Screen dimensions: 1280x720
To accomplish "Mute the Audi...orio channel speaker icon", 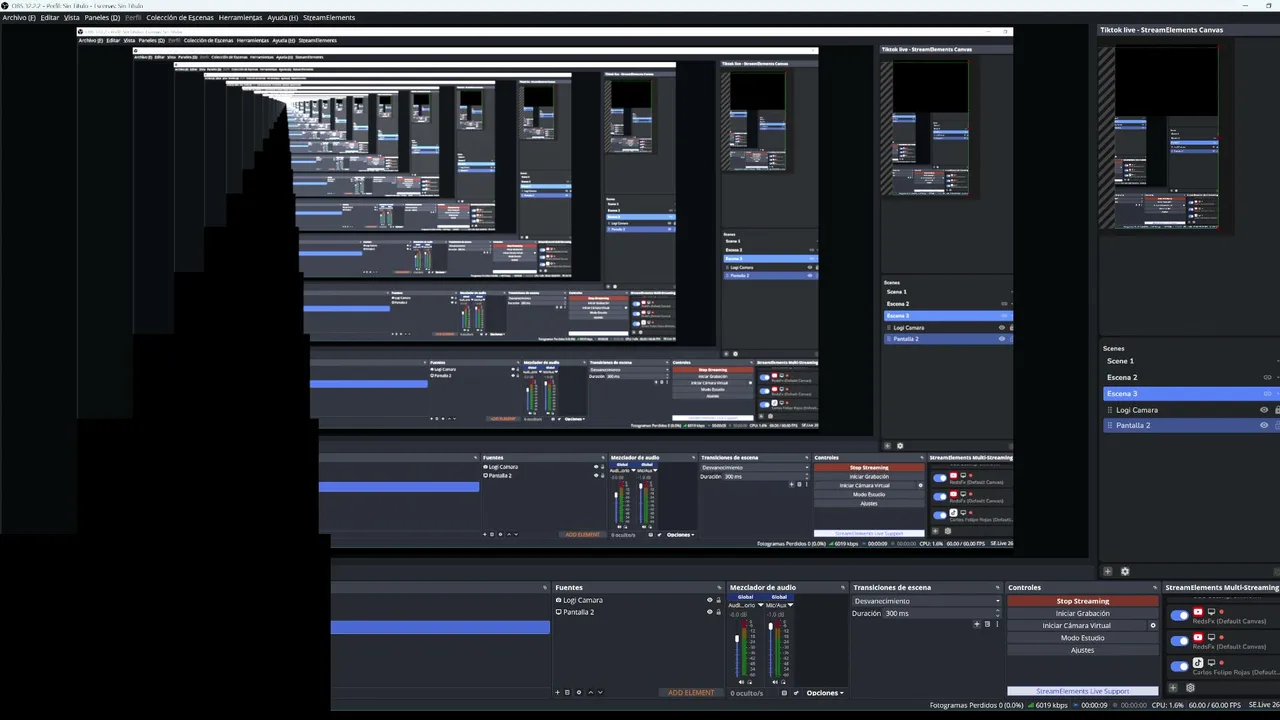I will click(x=741, y=682).
